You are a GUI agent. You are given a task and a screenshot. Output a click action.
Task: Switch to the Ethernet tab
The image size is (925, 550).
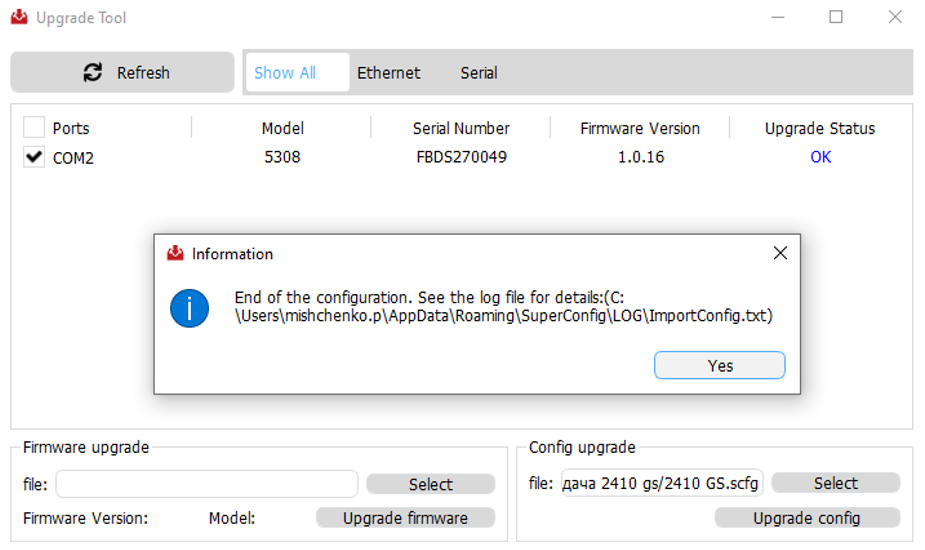pos(389,73)
